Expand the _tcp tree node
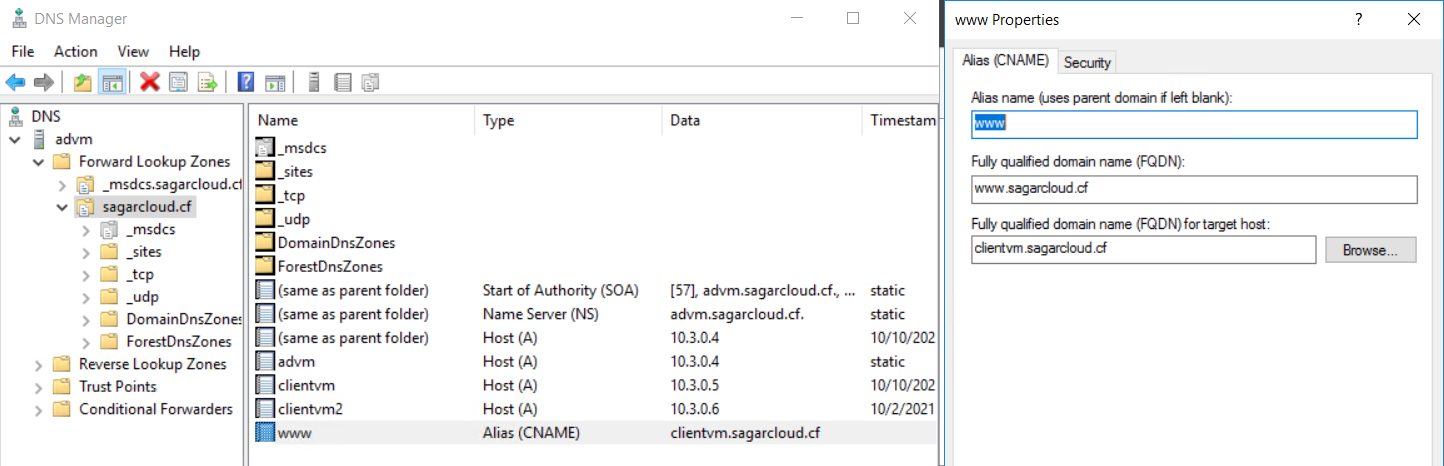1444x466 pixels. tap(86, 274)
